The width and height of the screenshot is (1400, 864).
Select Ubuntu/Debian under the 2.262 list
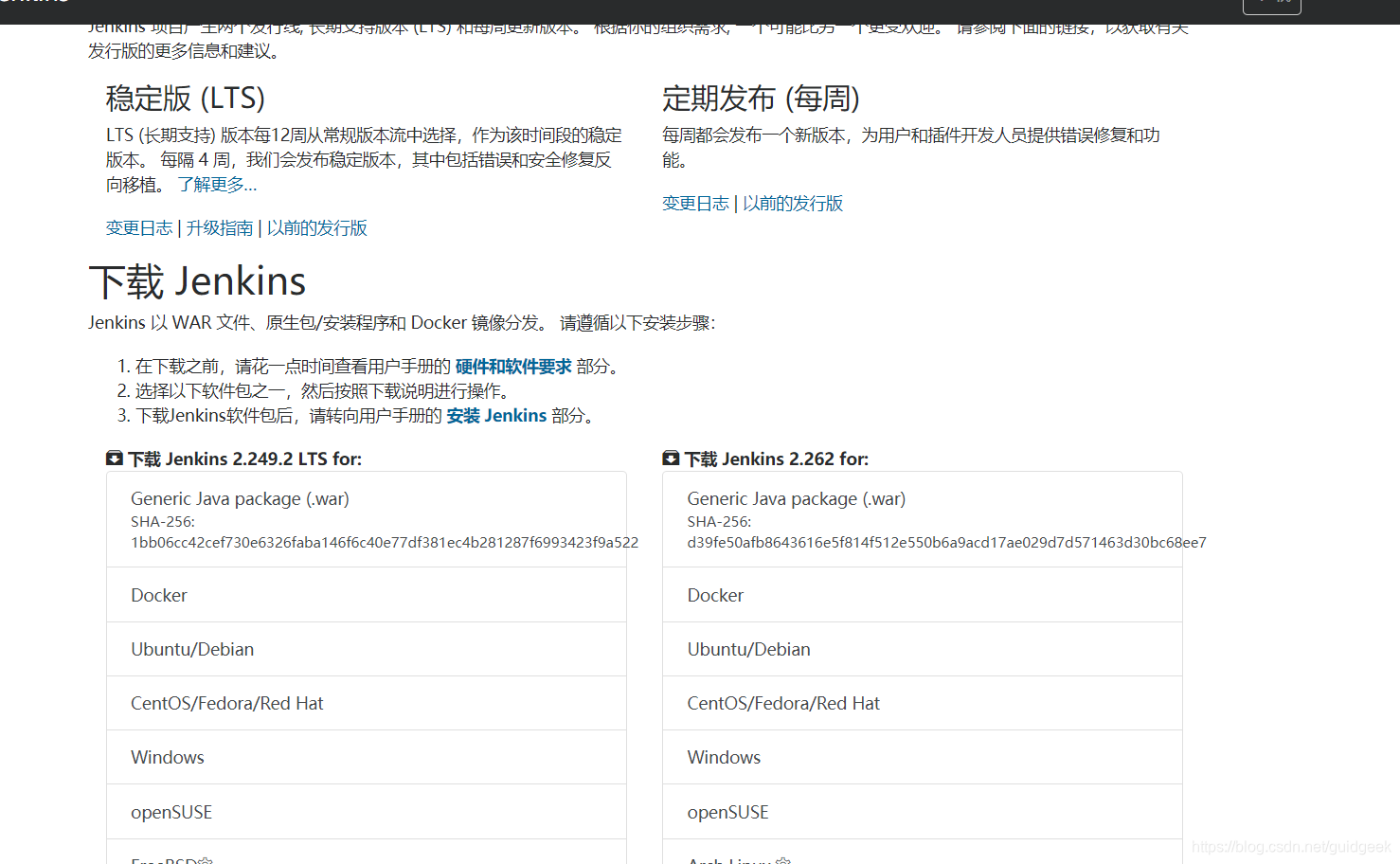923,649
